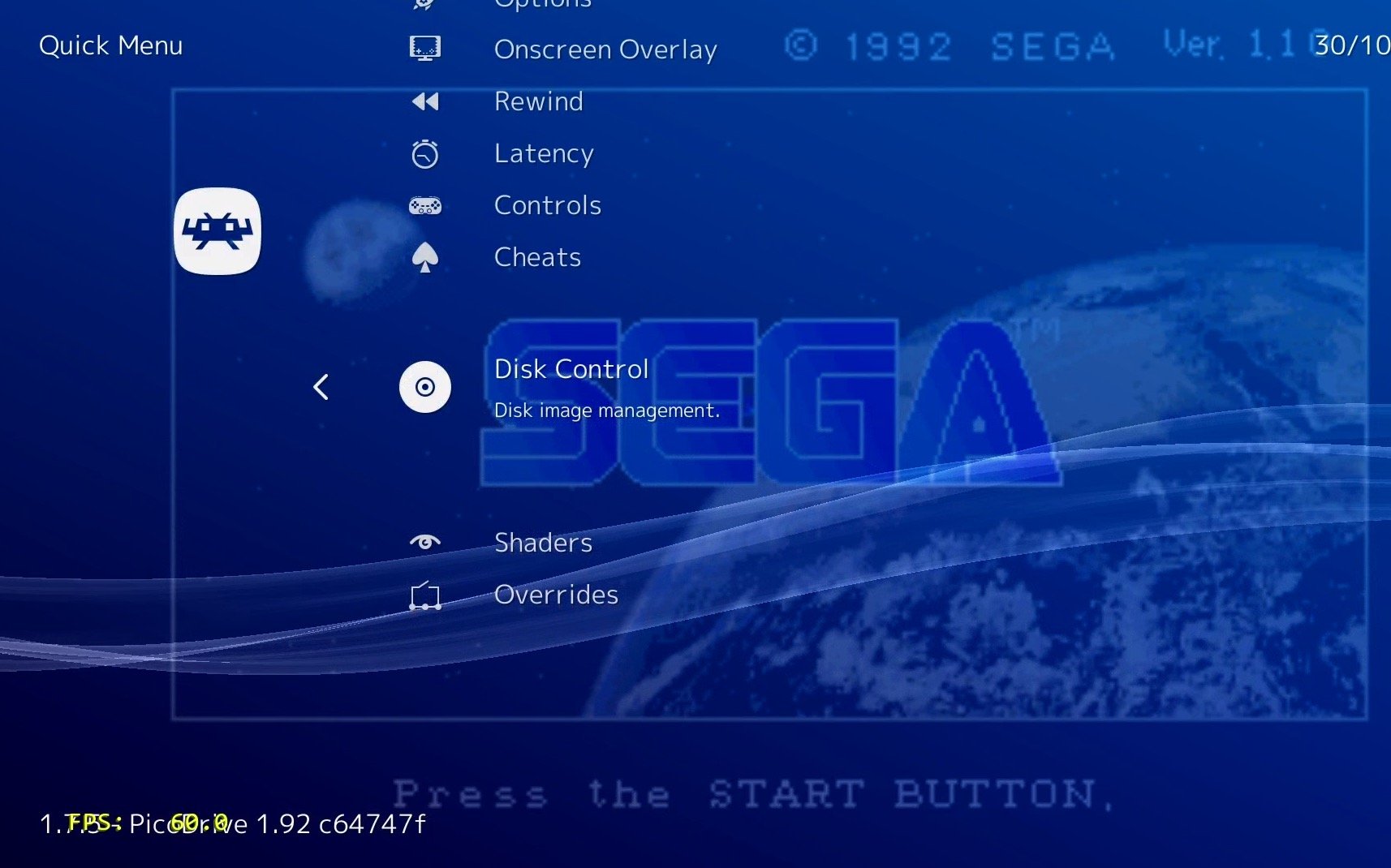Click the partially visible Options entry
The width and height of the screenshot is (1391, 868).
[543, 4]
